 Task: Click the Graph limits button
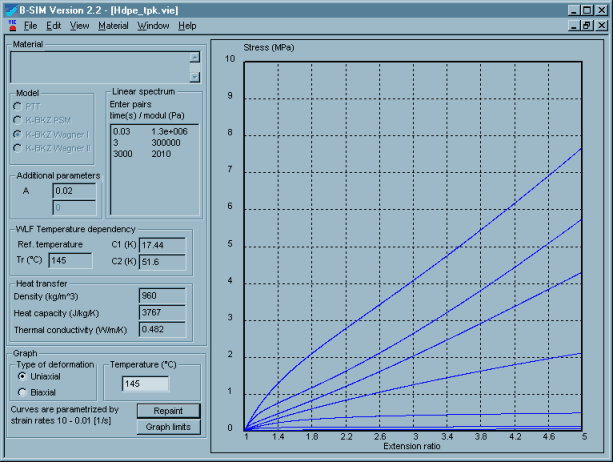169,427
